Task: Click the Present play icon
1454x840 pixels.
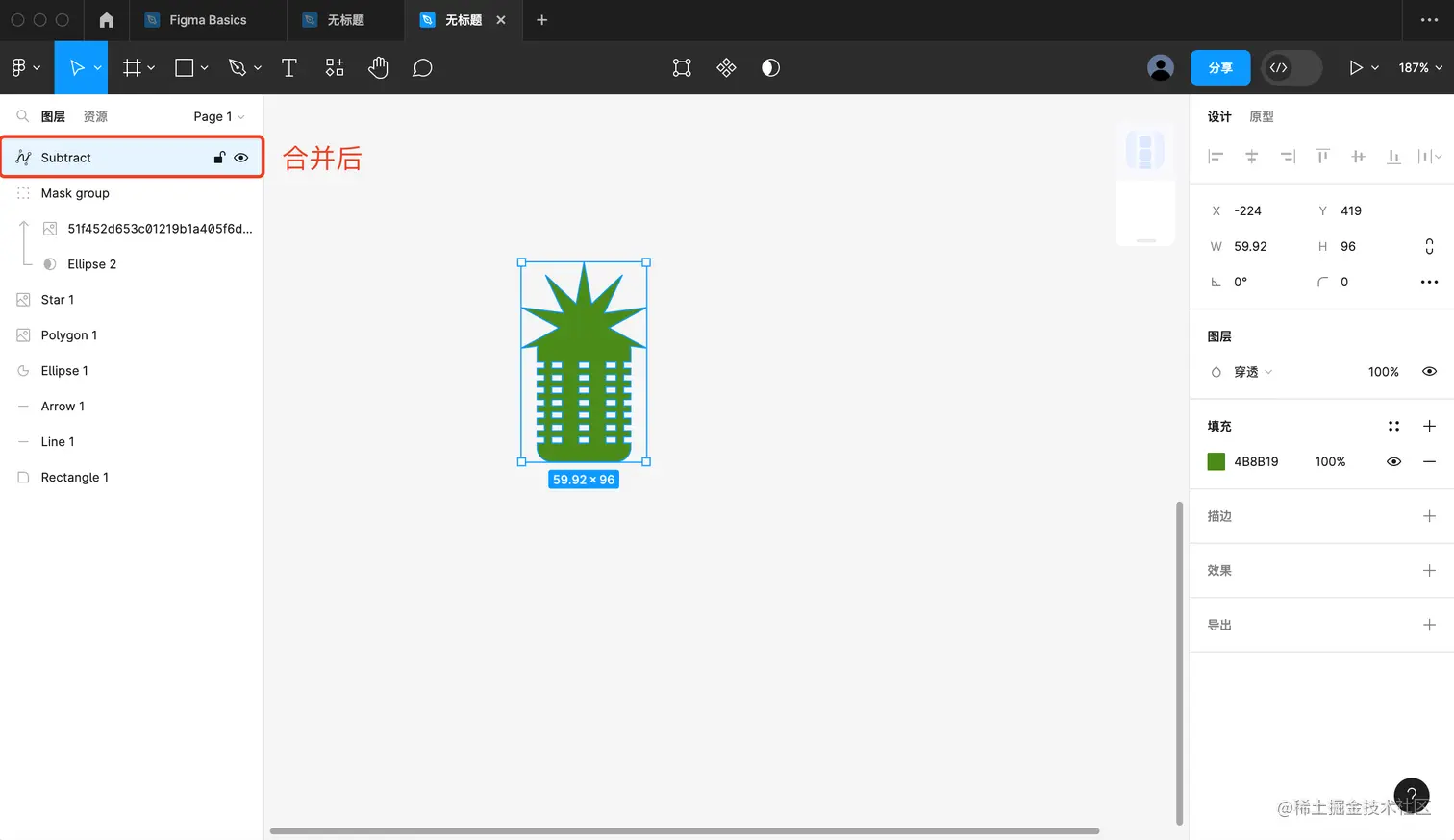Action: click(x=1355, y=67)
